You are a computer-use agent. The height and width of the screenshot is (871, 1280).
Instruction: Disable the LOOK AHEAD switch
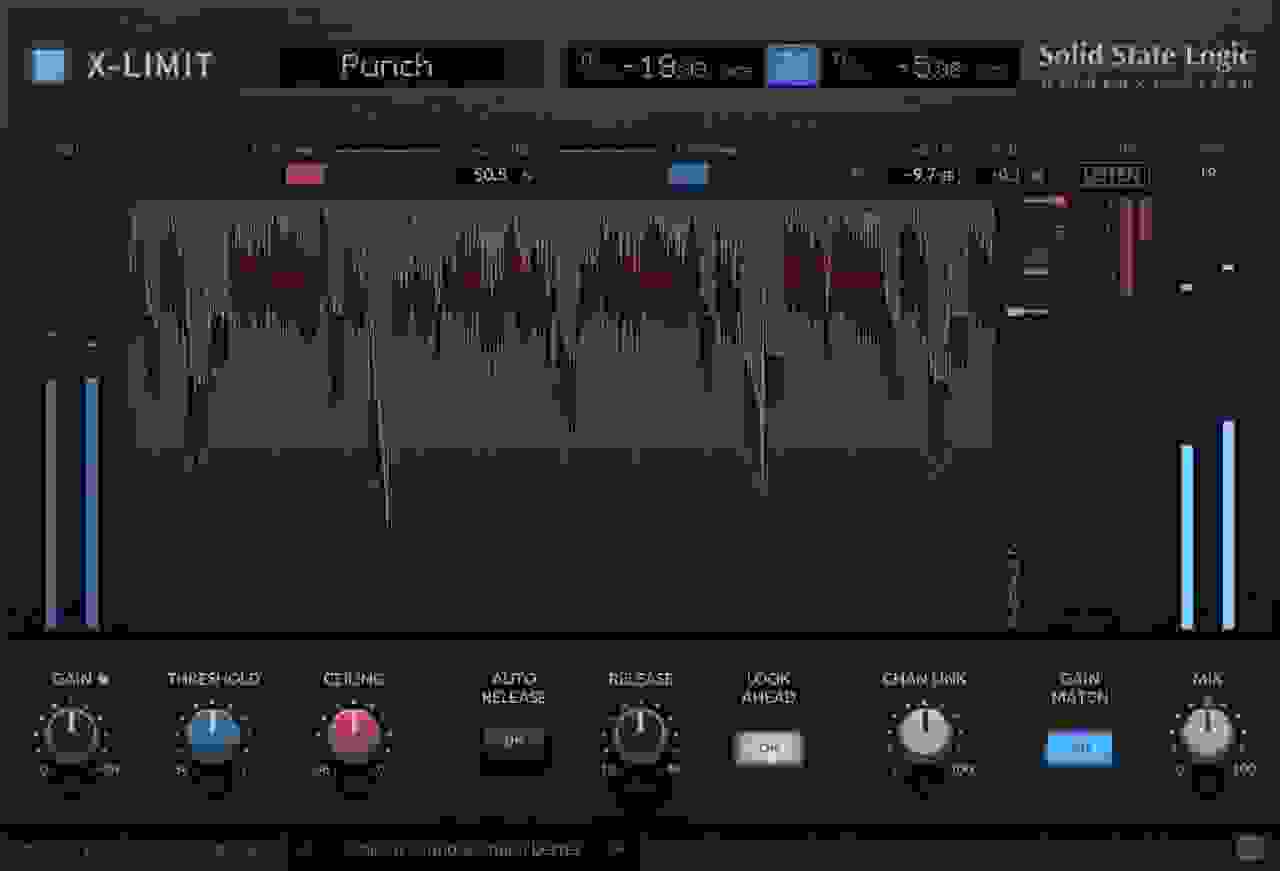(768, 747)
